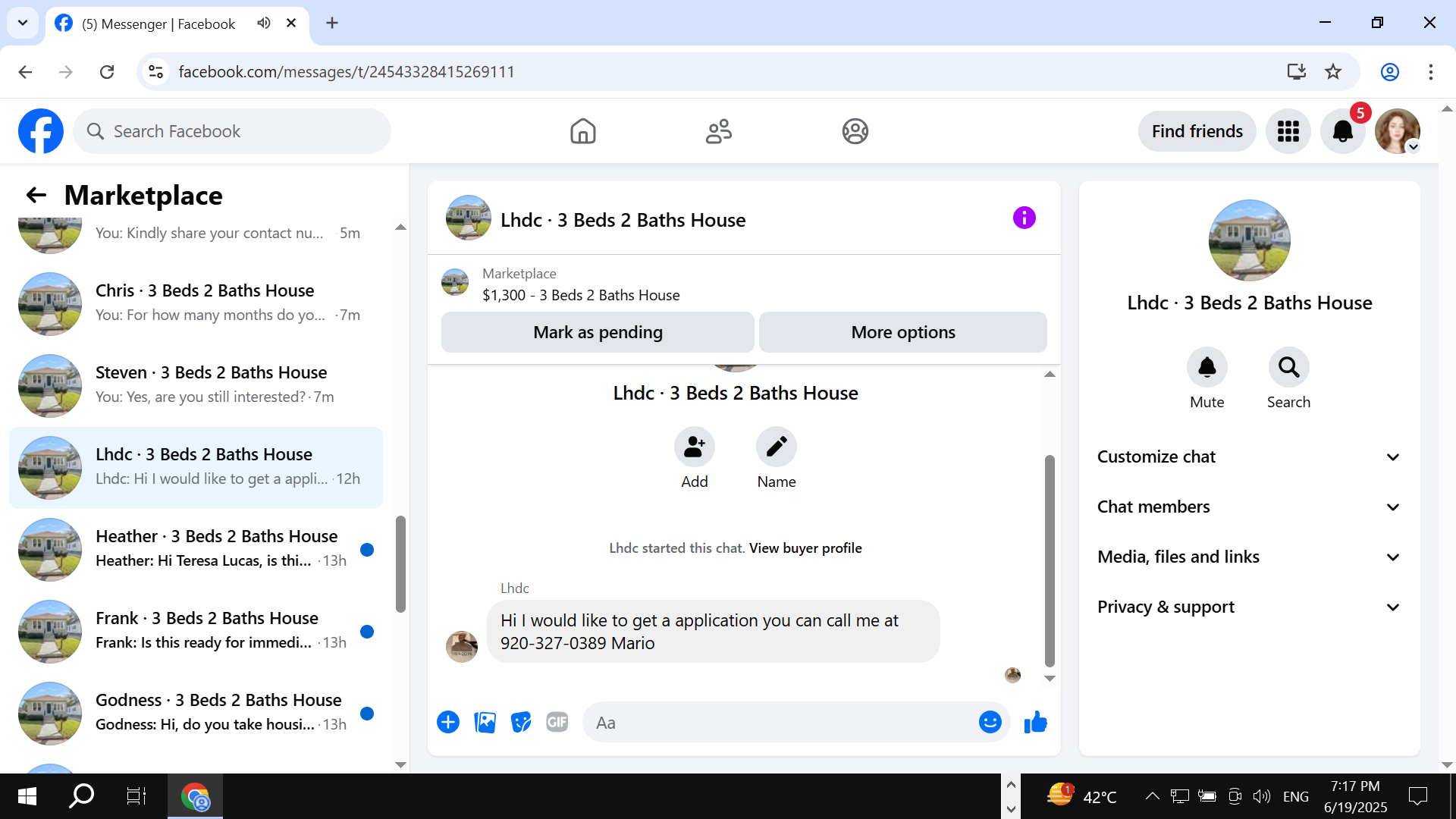
Task: Choose a GIF in composer
Action: click(557, 722)
